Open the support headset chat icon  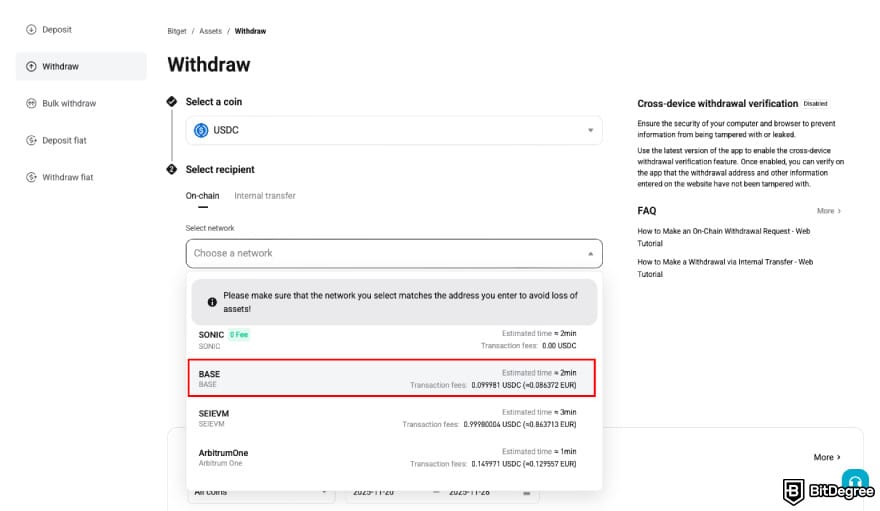click(x=855, y=481)
